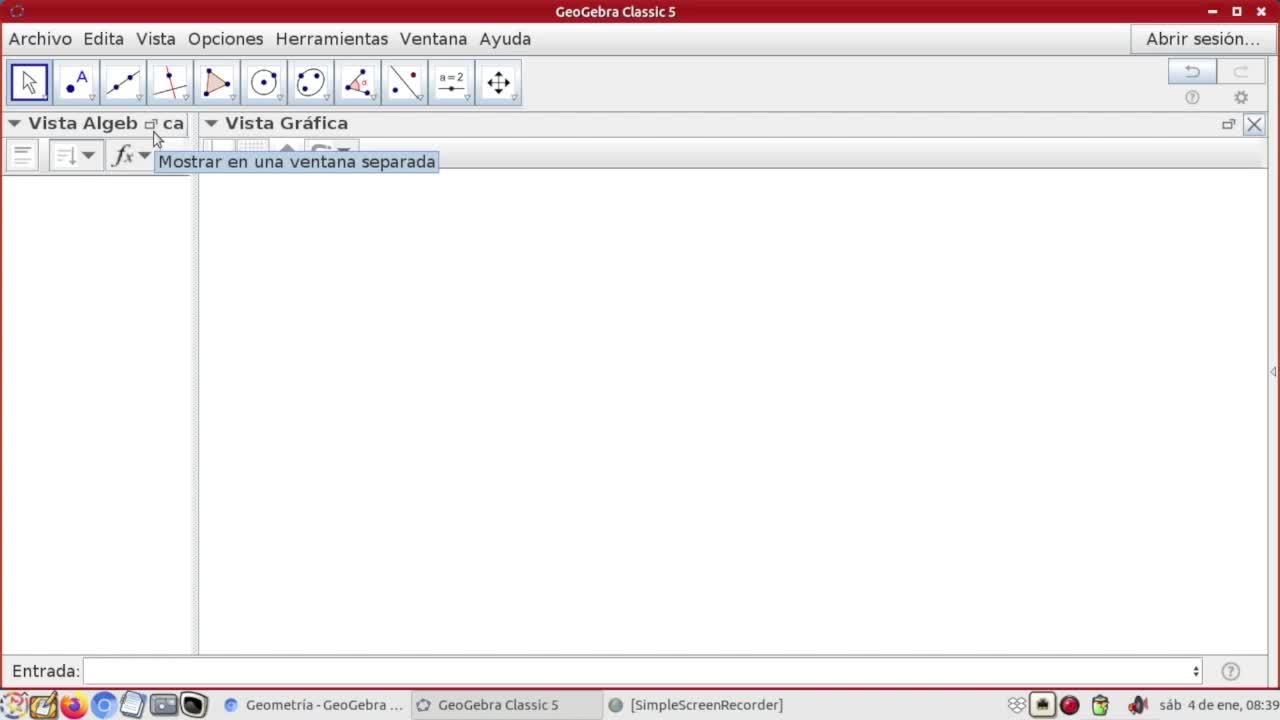Screen dimensions: 1280x720
Task: Open line tool options dropdown arrow
Action: pos(139,98)
